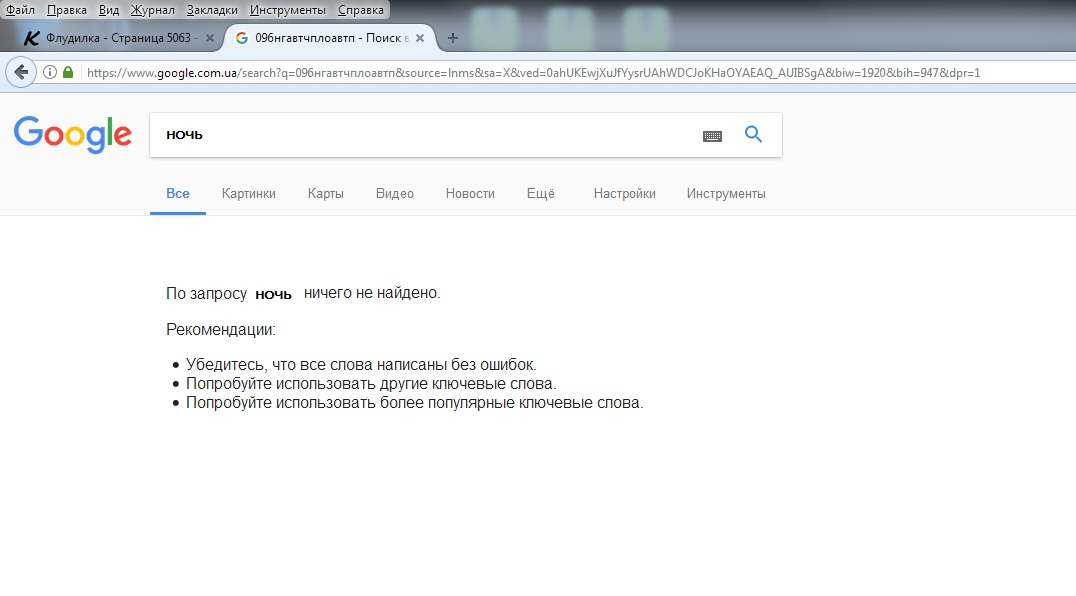The width and height of the screenshot is (1076, 596).
Task: Open a new tab with plus button
Action: pos(453,38)
